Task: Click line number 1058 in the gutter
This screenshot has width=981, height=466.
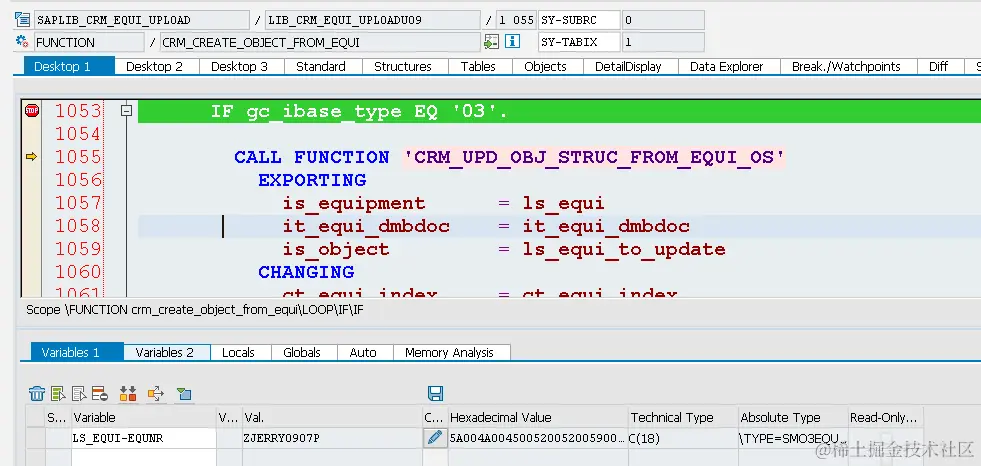Action: coord(78,226)
